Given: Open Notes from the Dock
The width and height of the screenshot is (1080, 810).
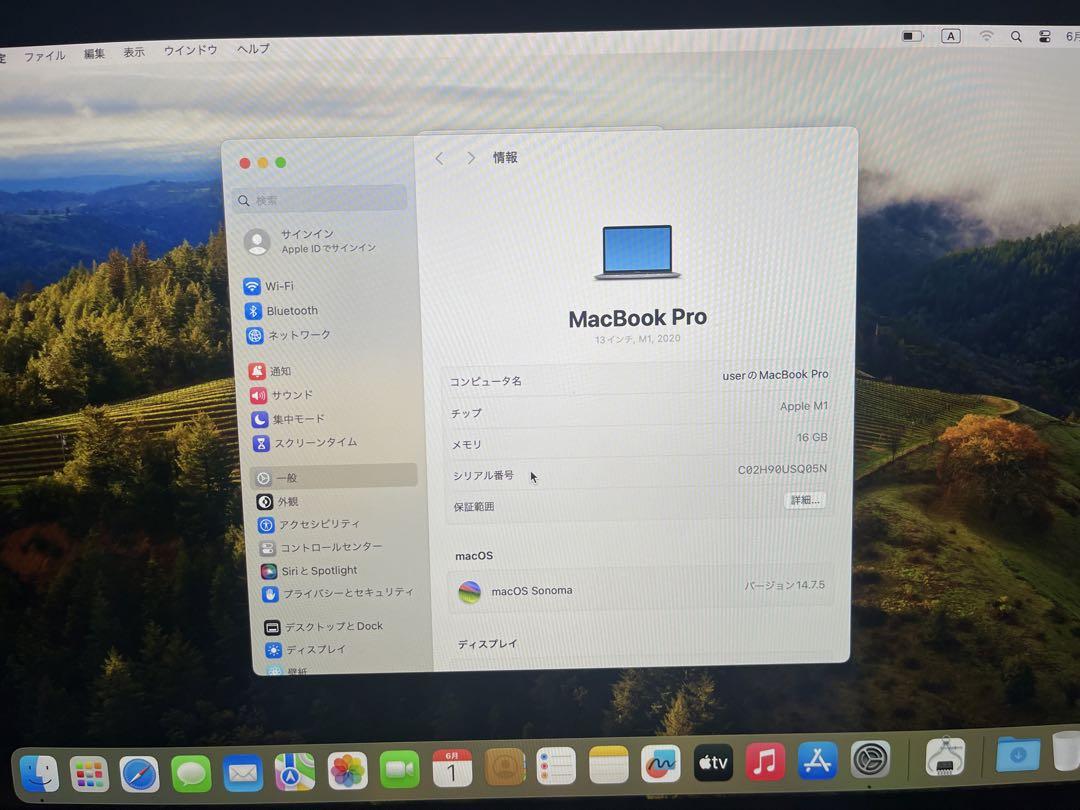Looking at the screenshot, I should (609, 765).
